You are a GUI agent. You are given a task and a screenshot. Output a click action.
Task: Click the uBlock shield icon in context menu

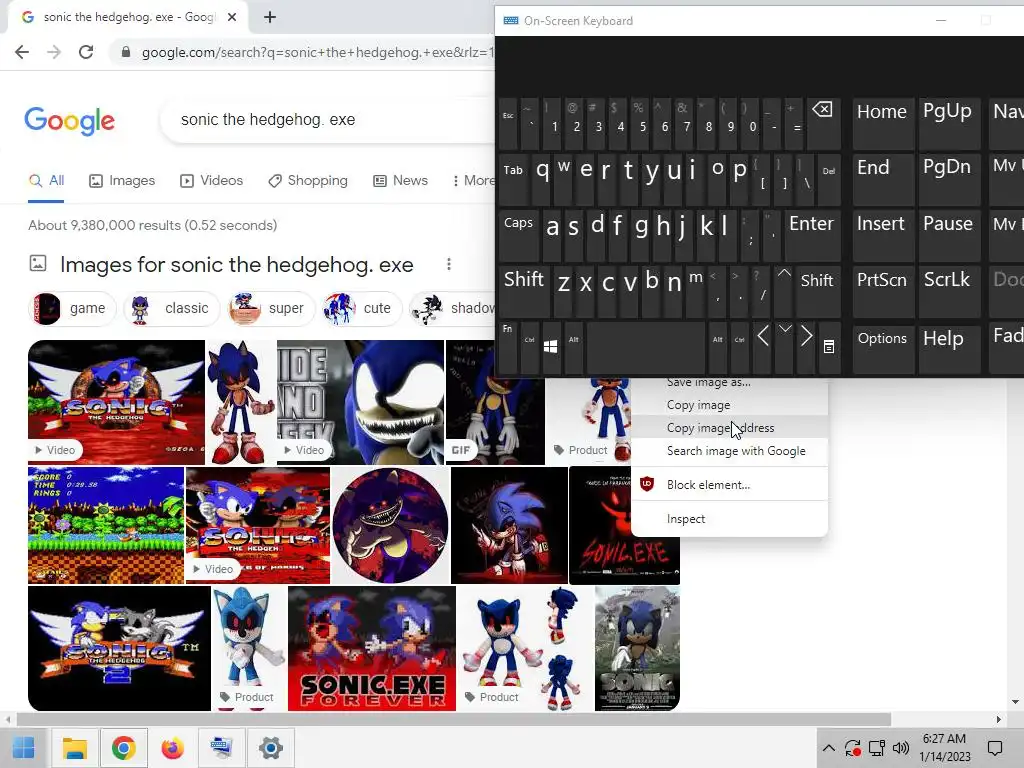[647, 485]
